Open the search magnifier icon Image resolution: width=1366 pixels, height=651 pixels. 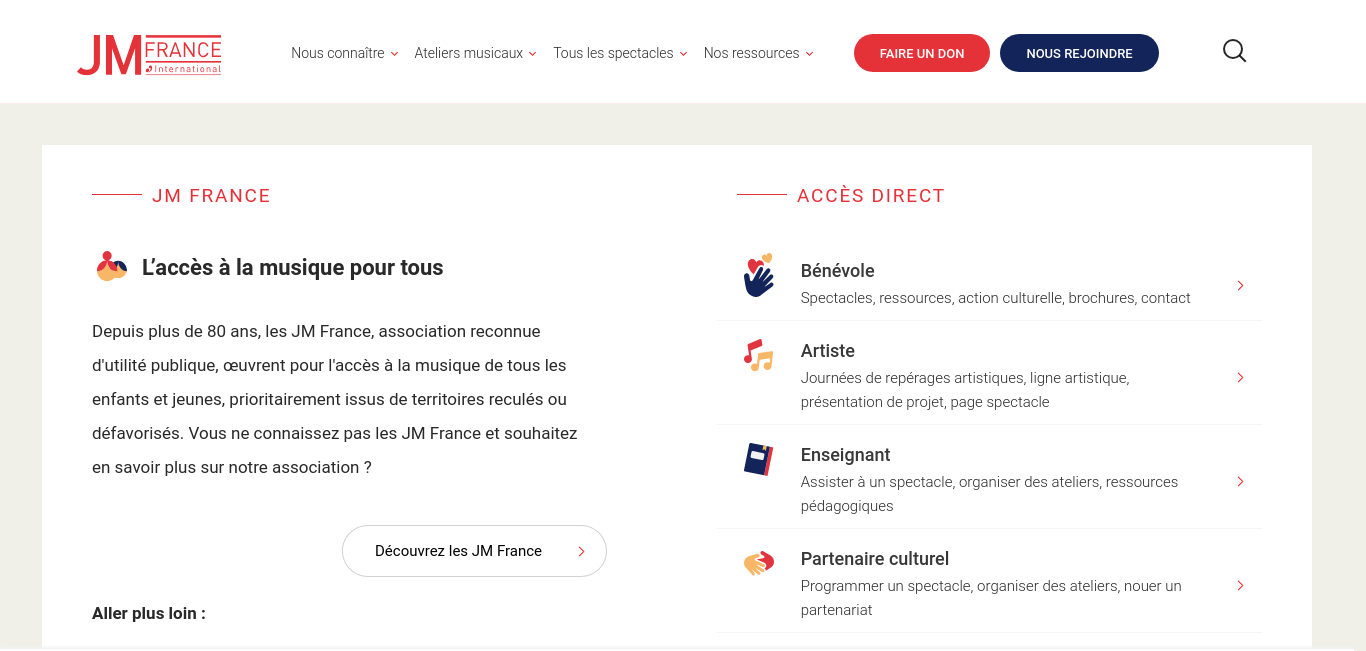pos(1235,51)
